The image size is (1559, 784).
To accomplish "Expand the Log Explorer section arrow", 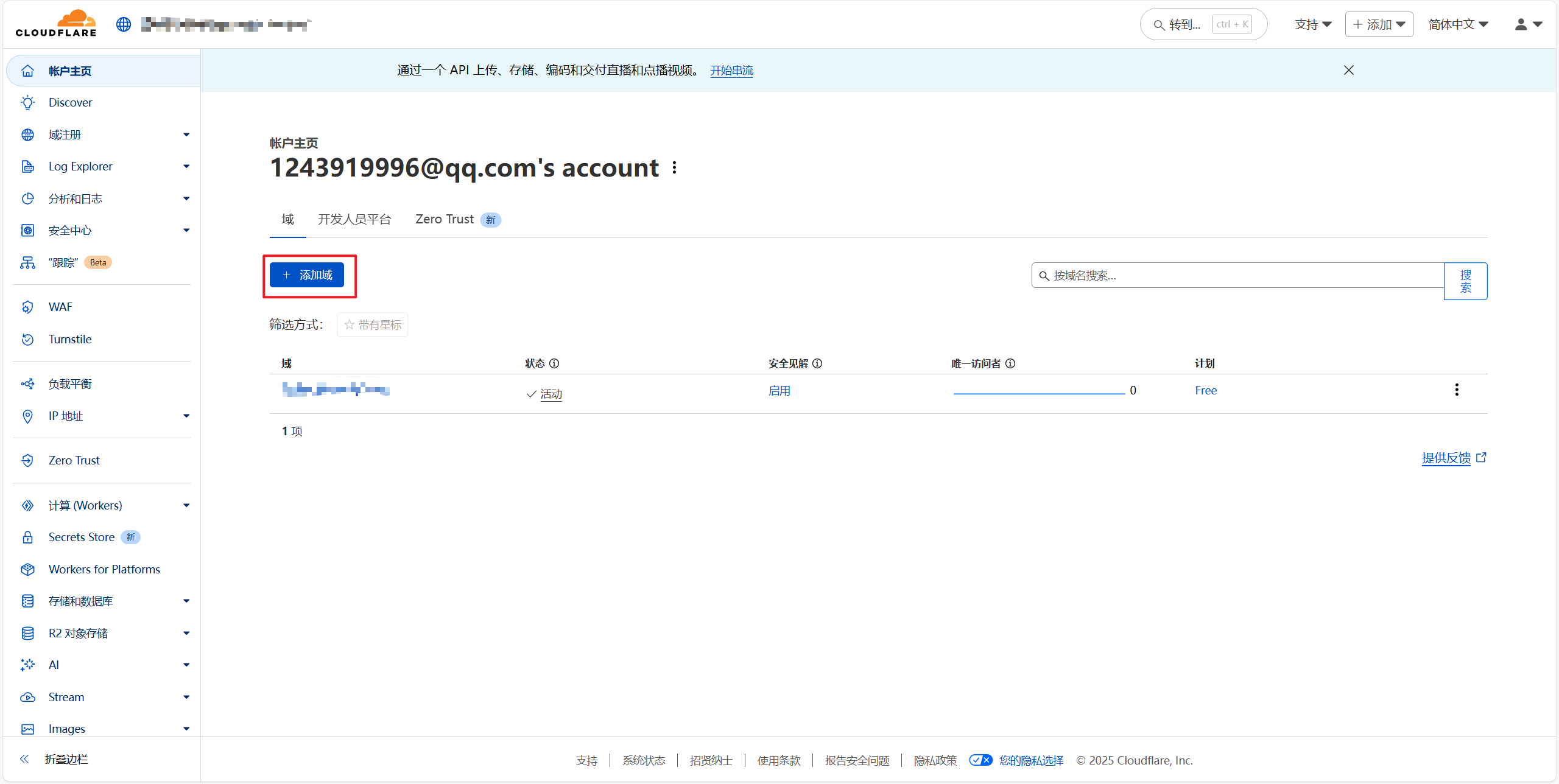I will [186, 166].
